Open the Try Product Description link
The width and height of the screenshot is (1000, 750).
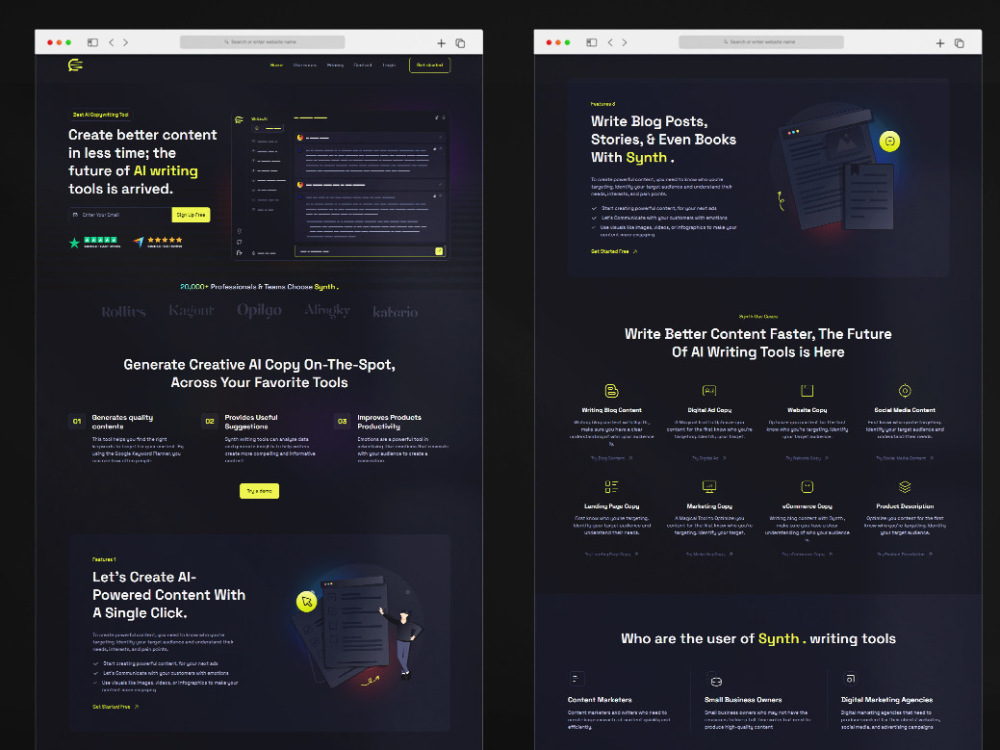(x=904, y=554)
